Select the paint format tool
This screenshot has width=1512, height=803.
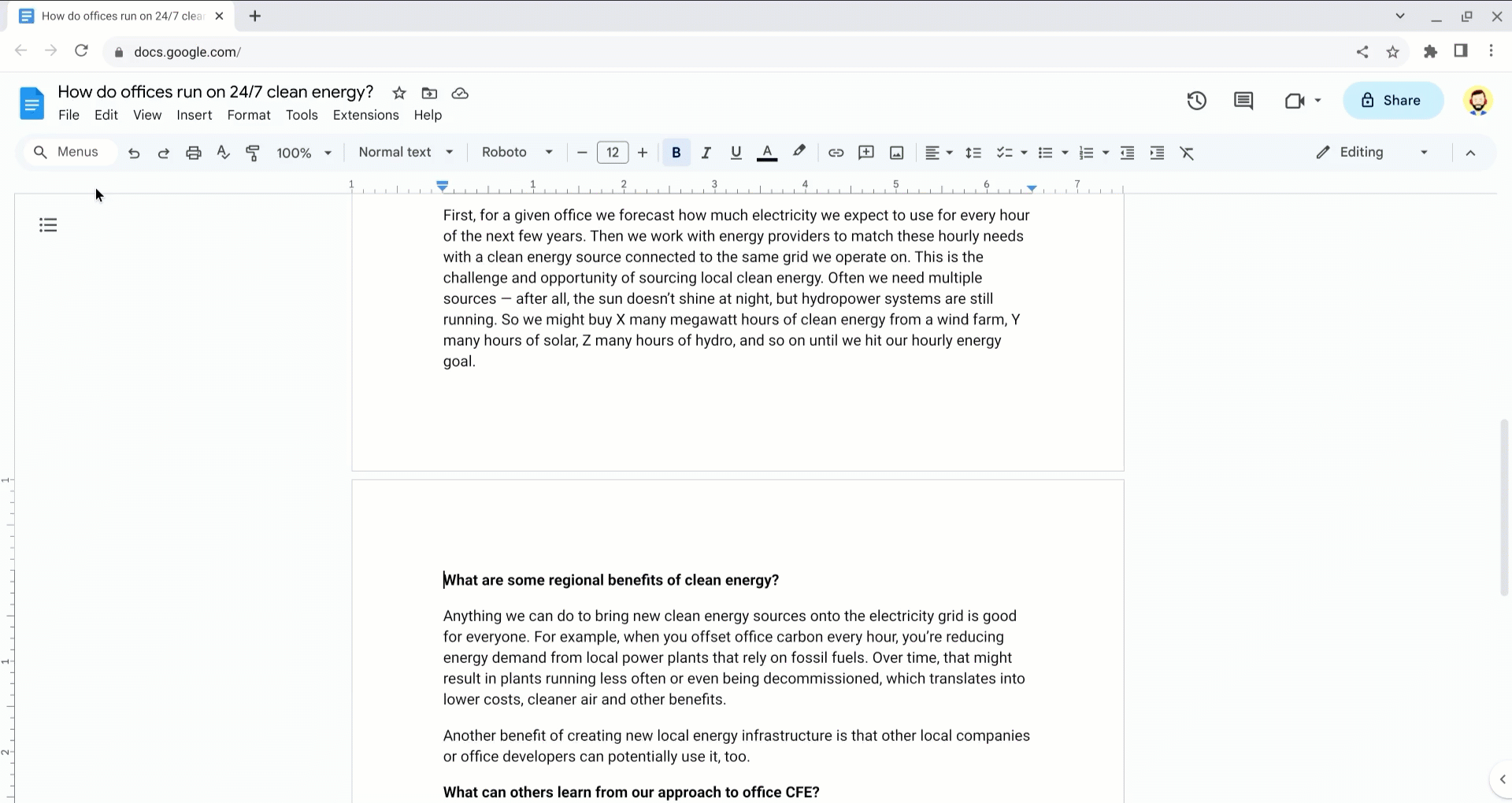[x=253, y=153]
